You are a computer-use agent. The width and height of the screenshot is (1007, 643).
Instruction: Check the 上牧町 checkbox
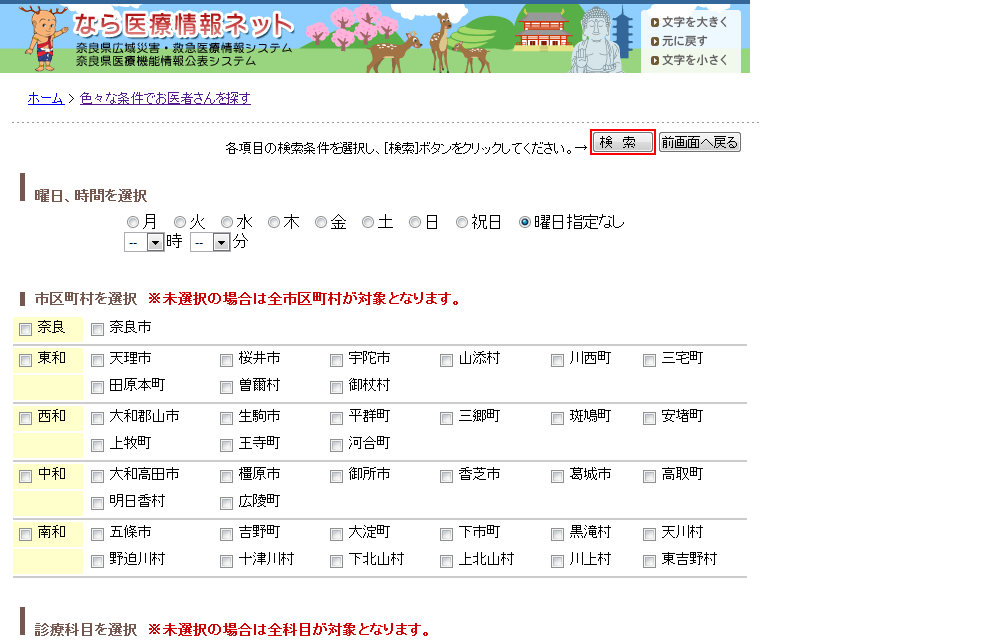[98, 445]
